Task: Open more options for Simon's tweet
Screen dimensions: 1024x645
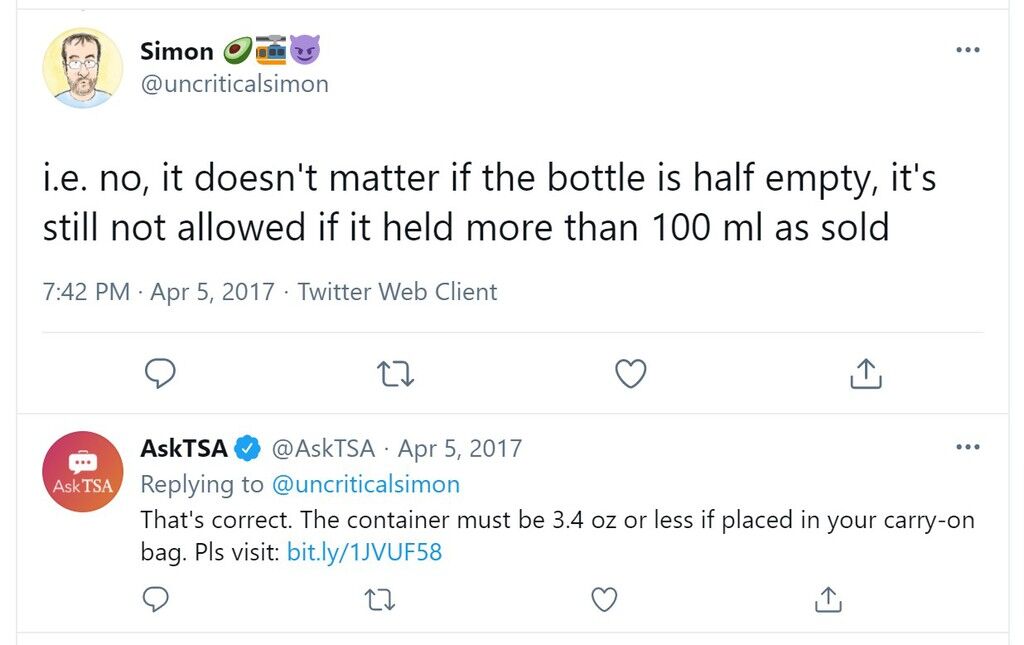Action: (967, 50)
